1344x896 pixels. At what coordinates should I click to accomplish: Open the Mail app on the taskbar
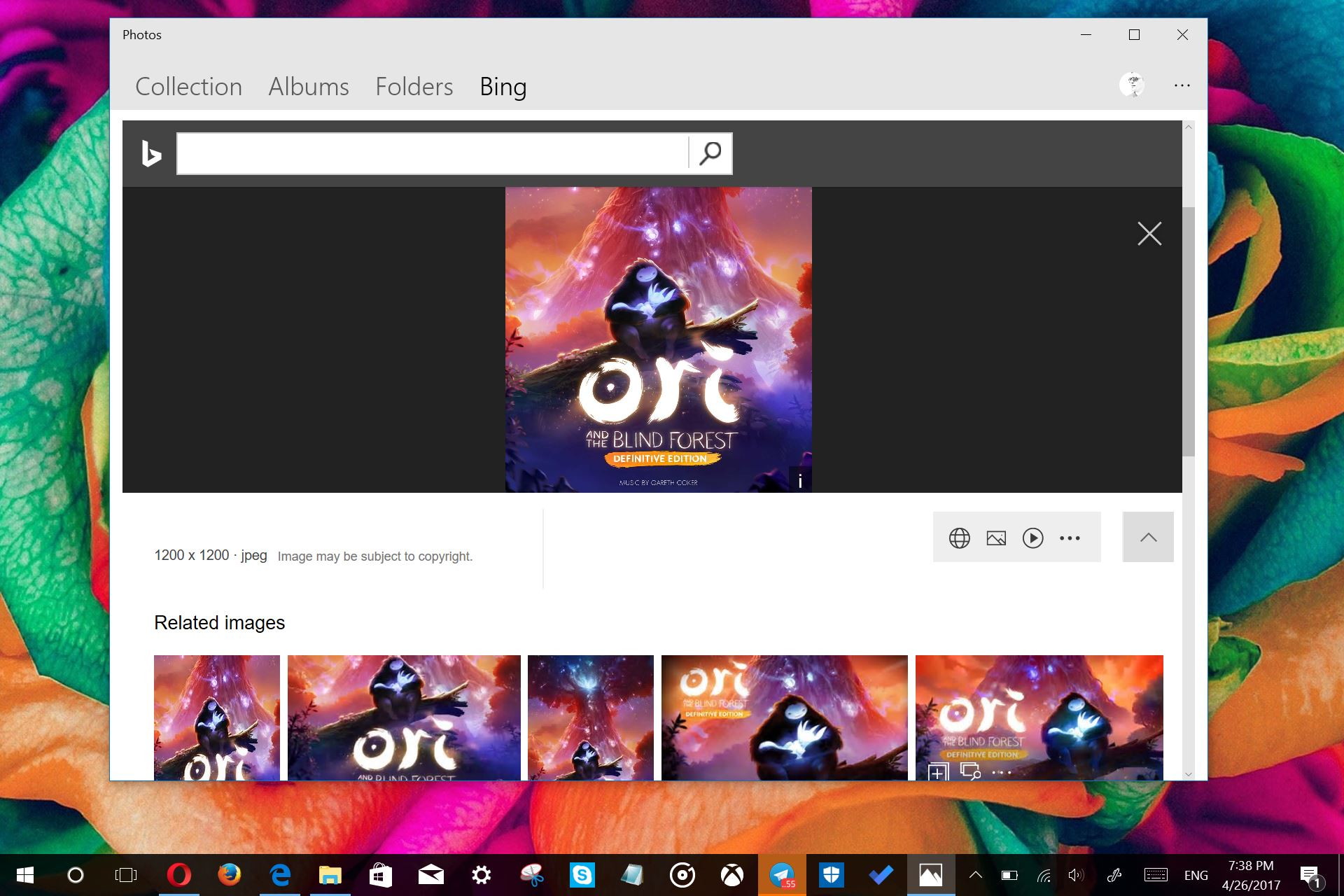tap(431, 875)
